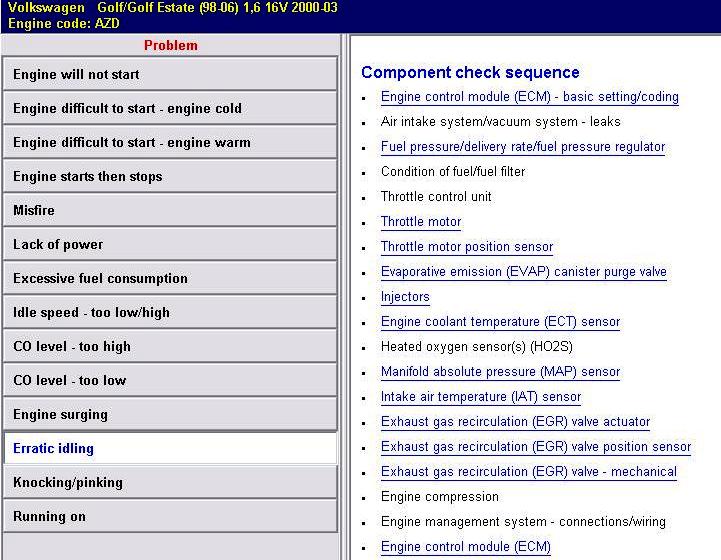Select 'Engine difficult to start - engine warm'
The height and width of the screenshot is (560, 721).
[170, 142]
